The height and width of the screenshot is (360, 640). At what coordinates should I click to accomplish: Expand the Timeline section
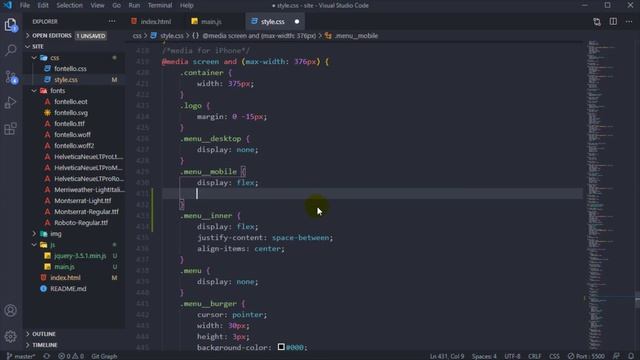(44, 345)
